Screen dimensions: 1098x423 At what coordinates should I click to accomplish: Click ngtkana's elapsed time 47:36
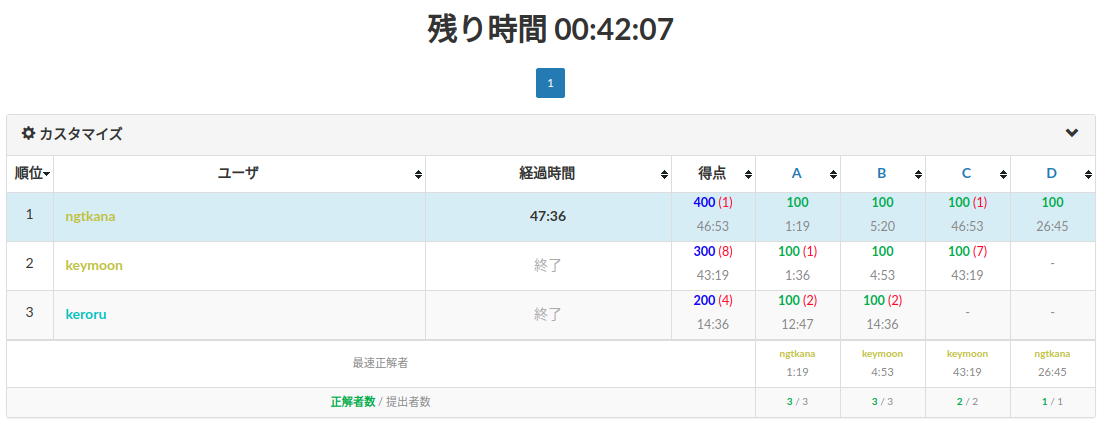548,216
